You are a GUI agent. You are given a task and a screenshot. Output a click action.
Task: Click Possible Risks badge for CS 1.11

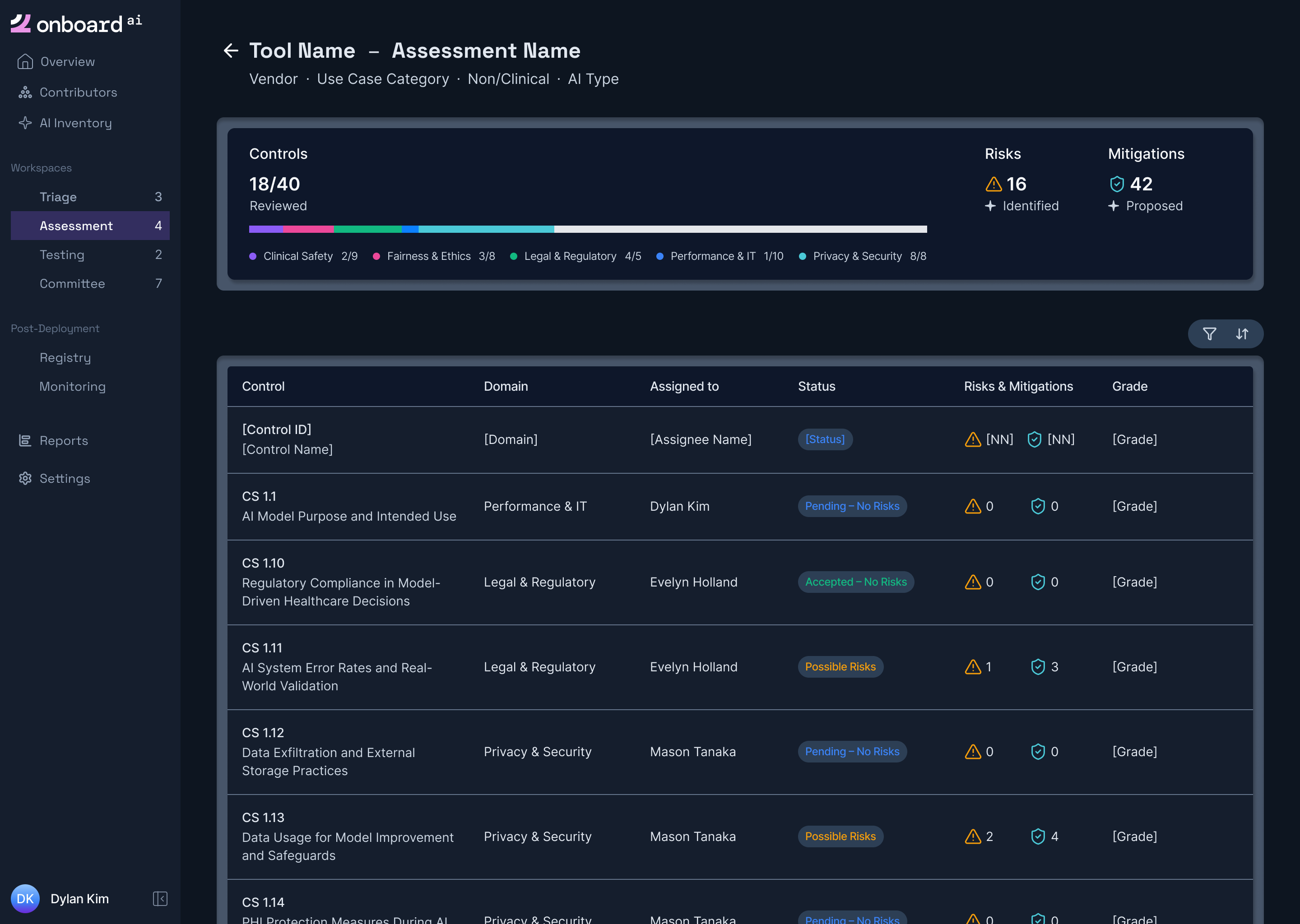[x=840, y=667]
